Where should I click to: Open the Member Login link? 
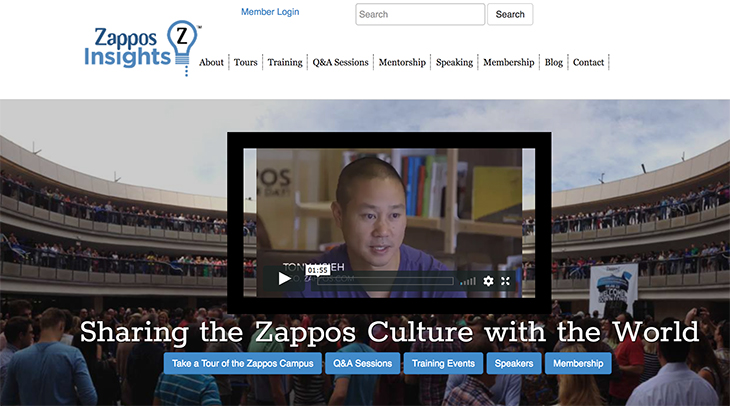point(270,12)
